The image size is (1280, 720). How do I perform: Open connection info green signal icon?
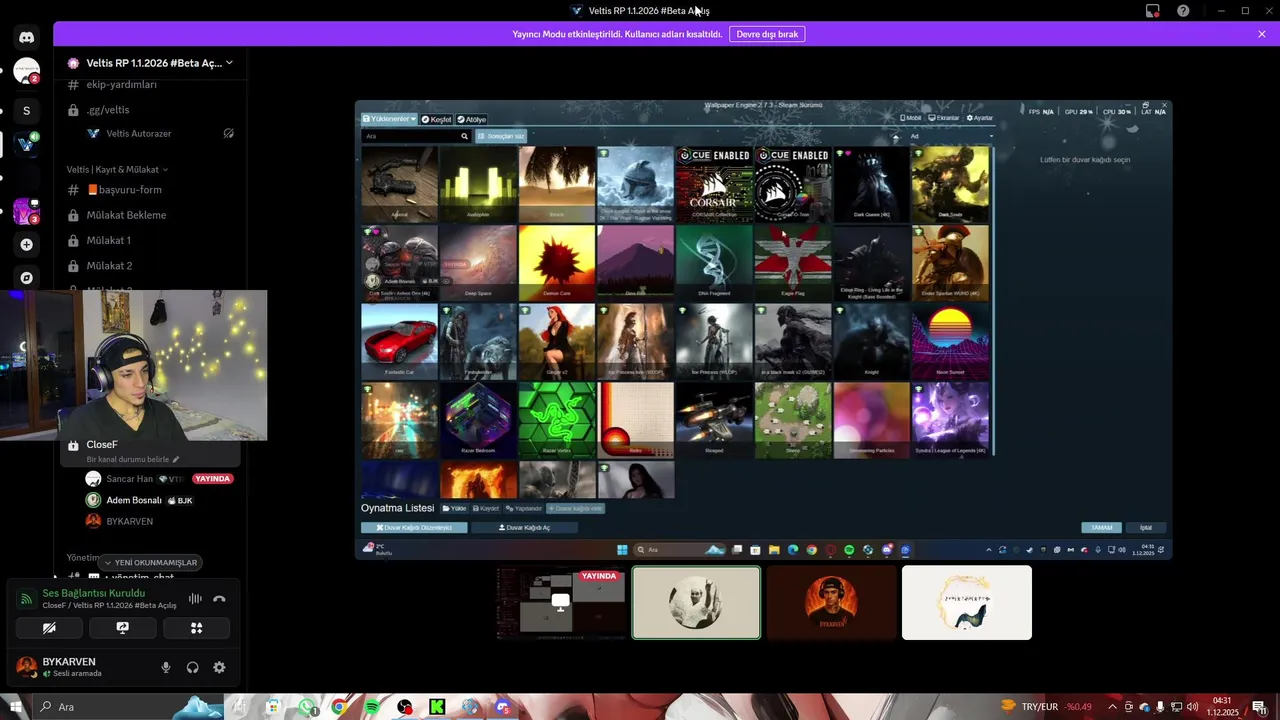click(x=27, y=599)
